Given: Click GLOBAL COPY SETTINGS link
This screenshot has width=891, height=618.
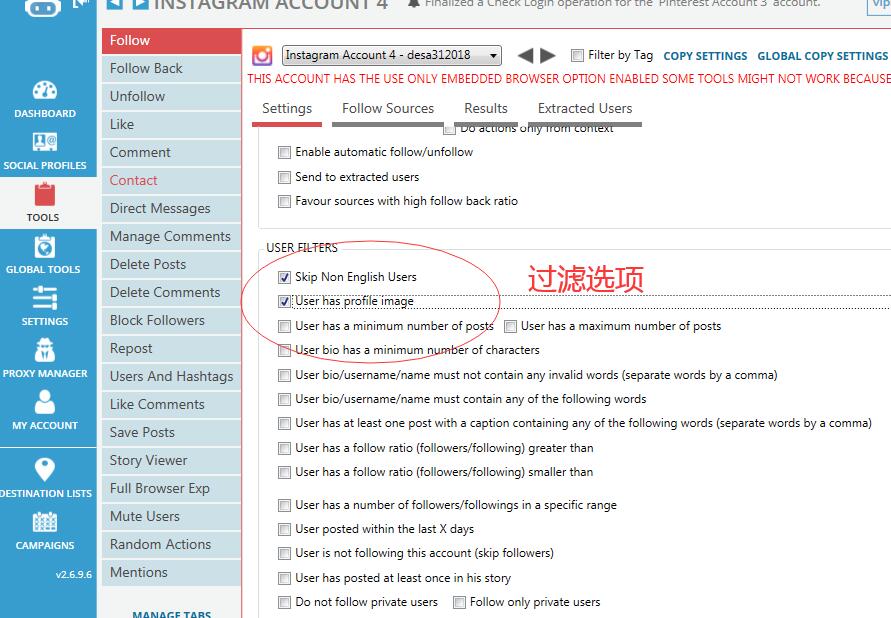Looking at the screenshot, I should 822,56.
